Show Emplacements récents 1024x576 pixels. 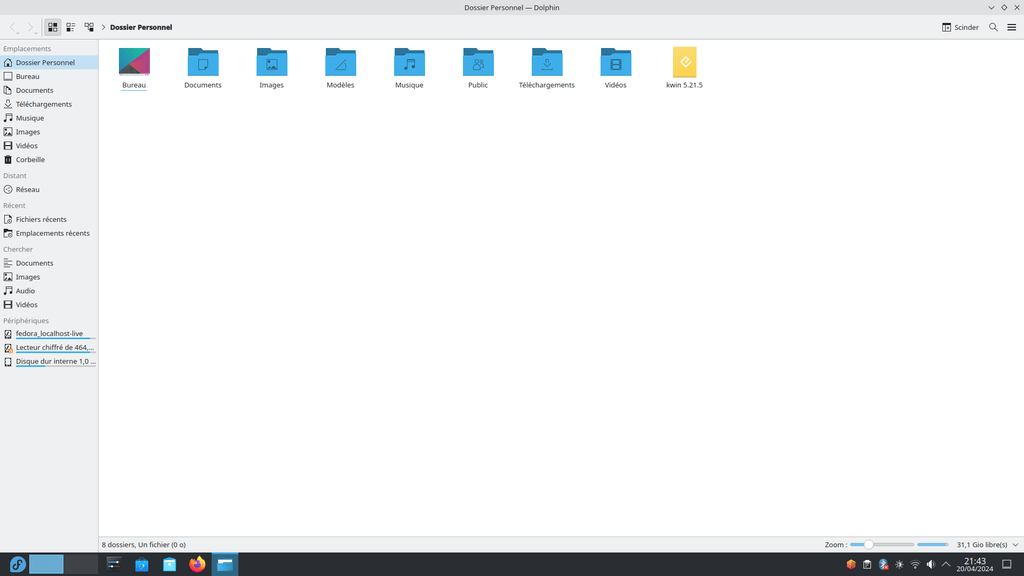point(49,233)
